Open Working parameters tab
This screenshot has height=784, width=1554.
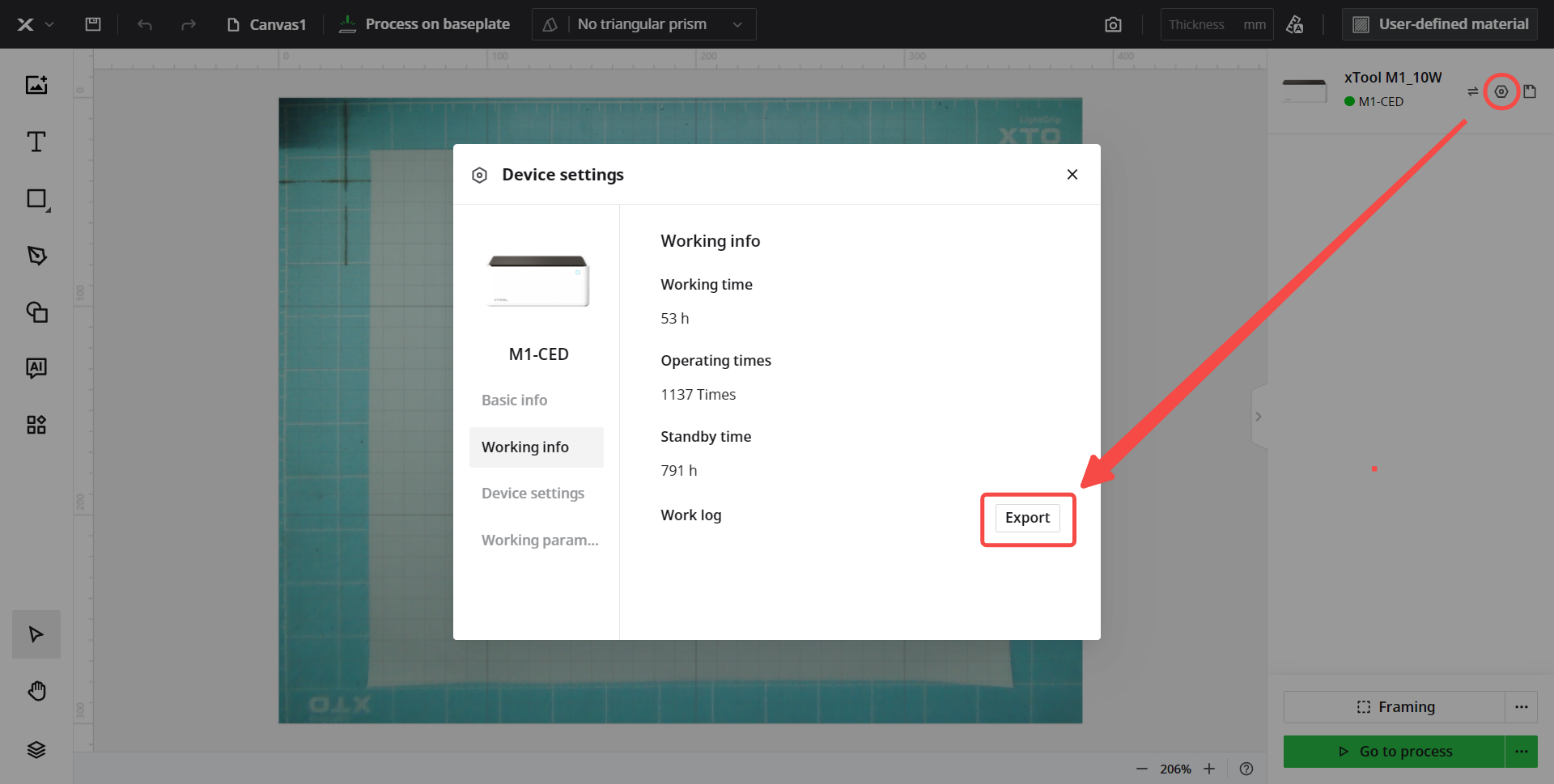540,540
